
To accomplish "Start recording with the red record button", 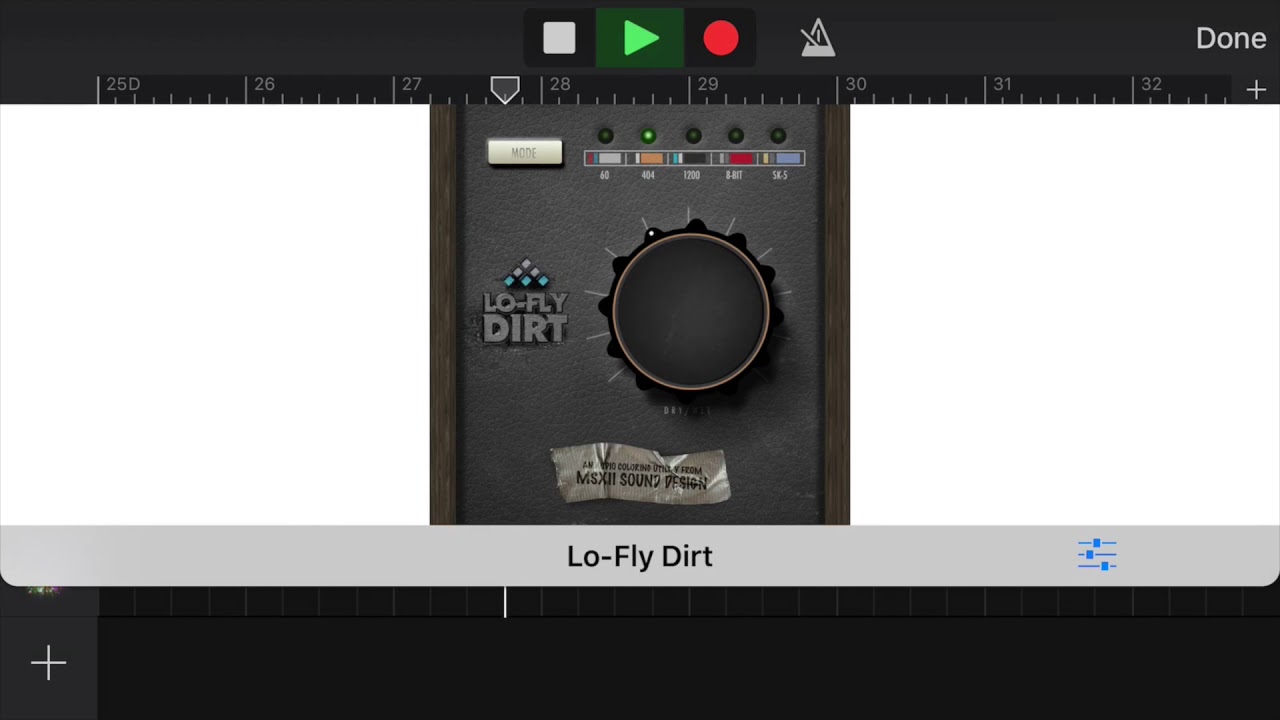I will point(721,38).
